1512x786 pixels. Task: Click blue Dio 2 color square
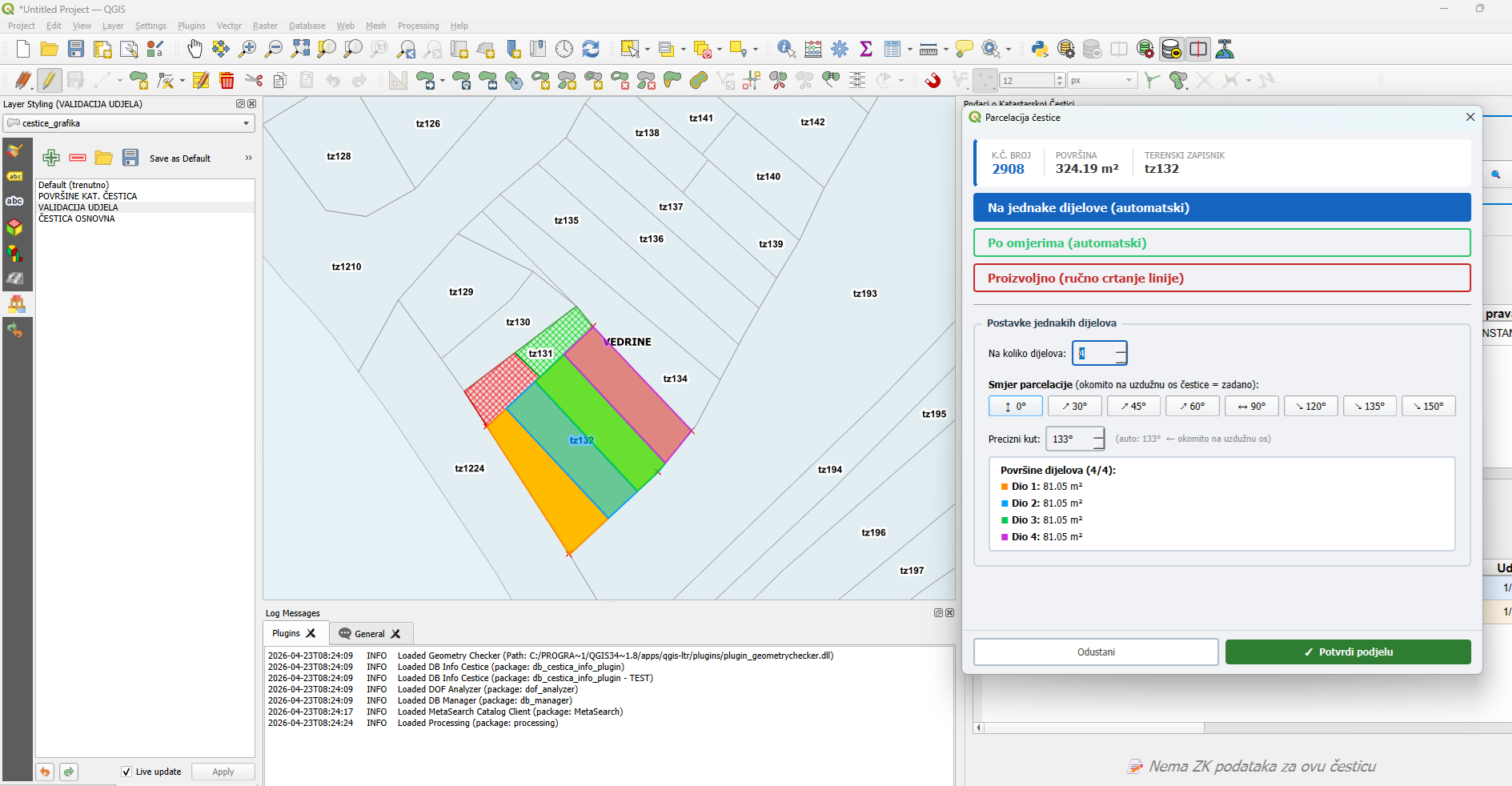[1005, 503]
